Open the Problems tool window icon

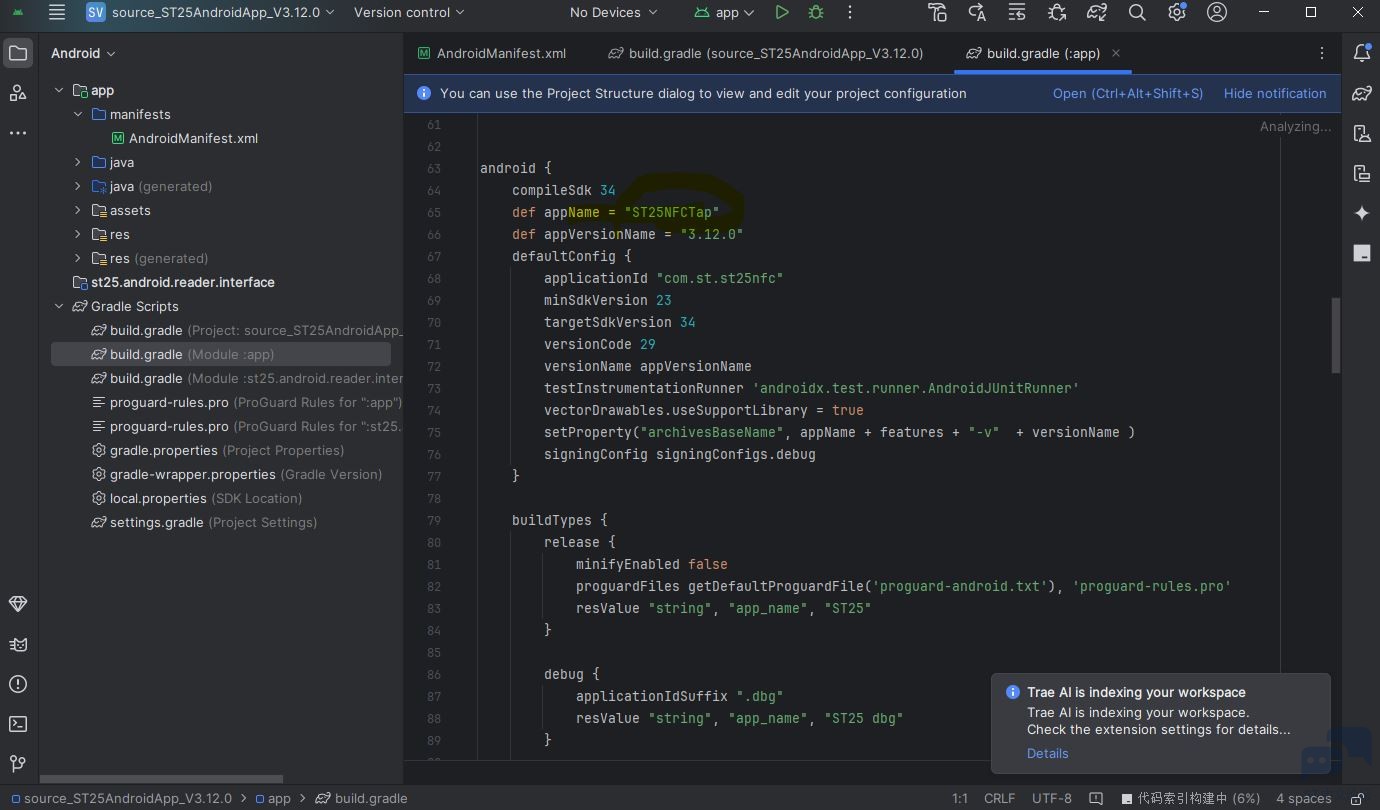pyautogui.click(x=17, y=684)
